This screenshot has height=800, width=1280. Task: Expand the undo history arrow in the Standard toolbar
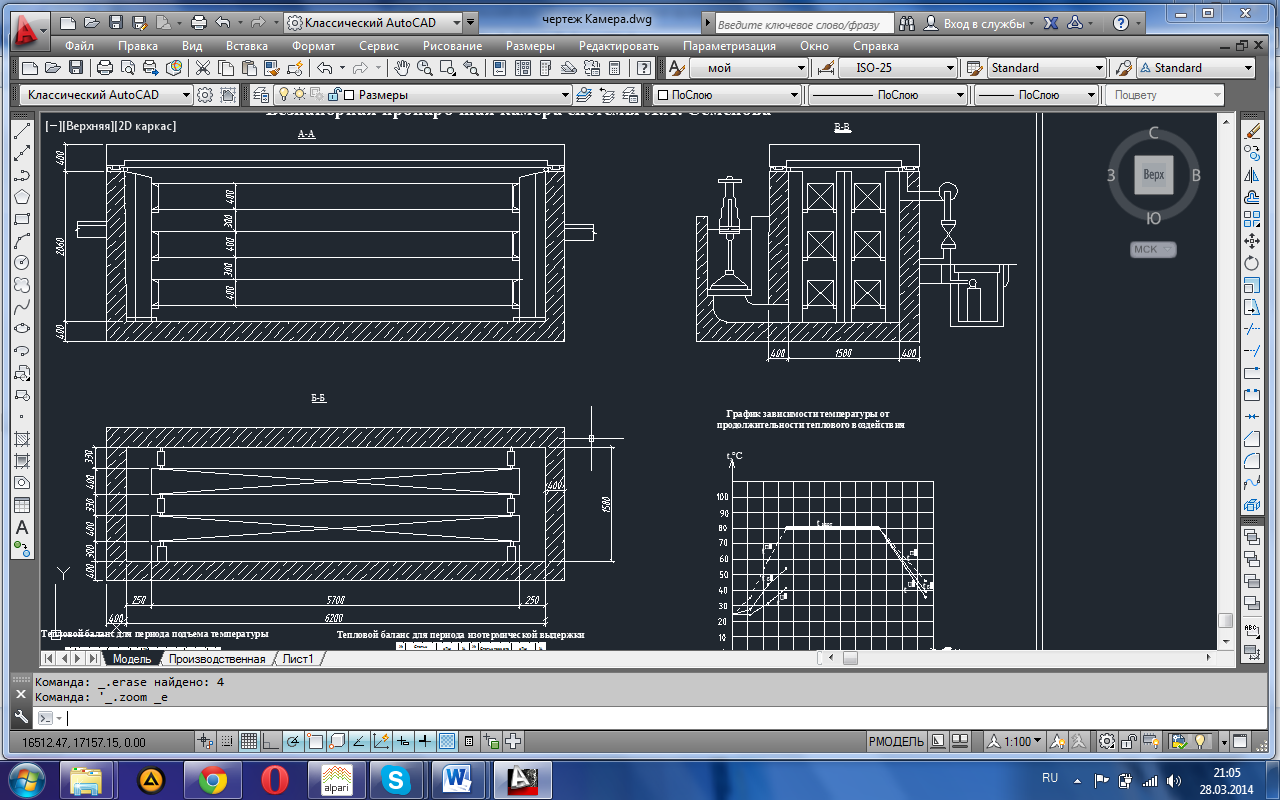(342, 68)
